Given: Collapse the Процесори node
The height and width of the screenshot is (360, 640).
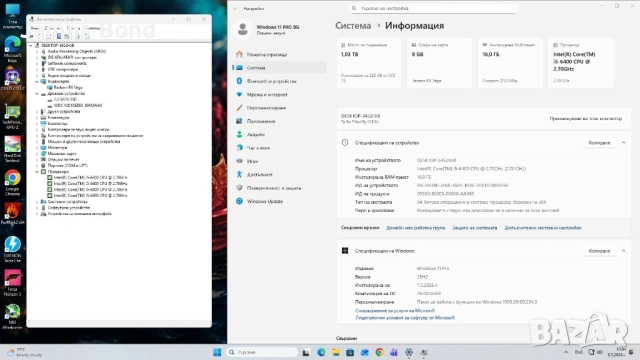Looking at the screenshot, I should pyautogui.click(x=37, y=172).
